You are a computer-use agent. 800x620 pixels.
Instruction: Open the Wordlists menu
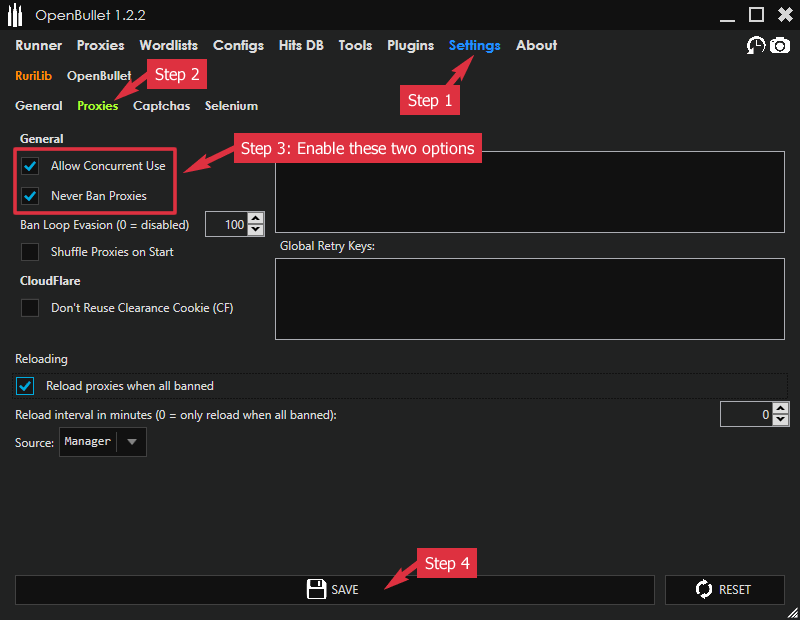[168, 45]
